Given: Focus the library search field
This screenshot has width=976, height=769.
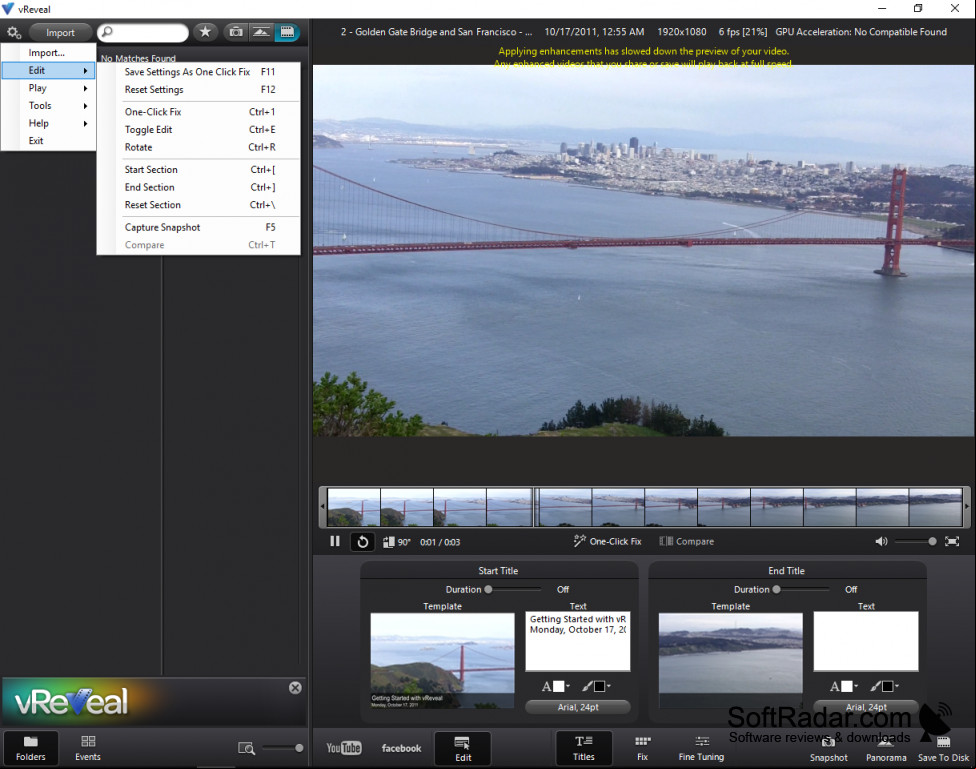Looking at the screenshot, I should 143,32.
